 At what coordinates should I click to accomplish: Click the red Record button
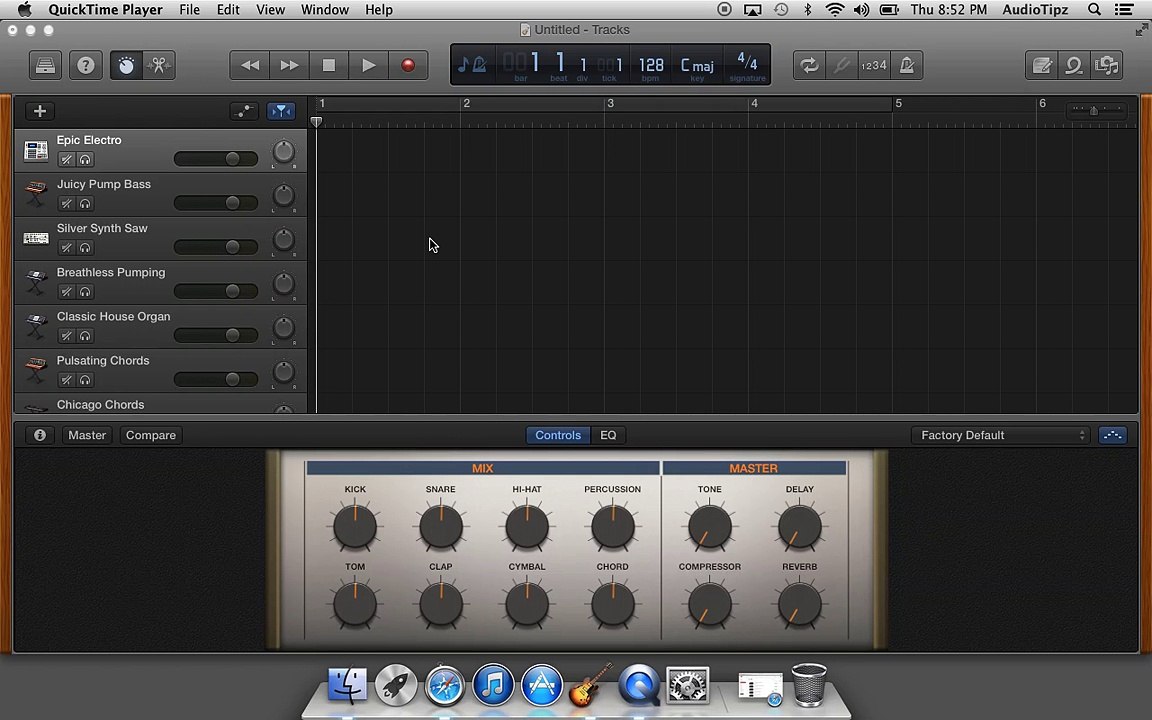click(408, 65)
